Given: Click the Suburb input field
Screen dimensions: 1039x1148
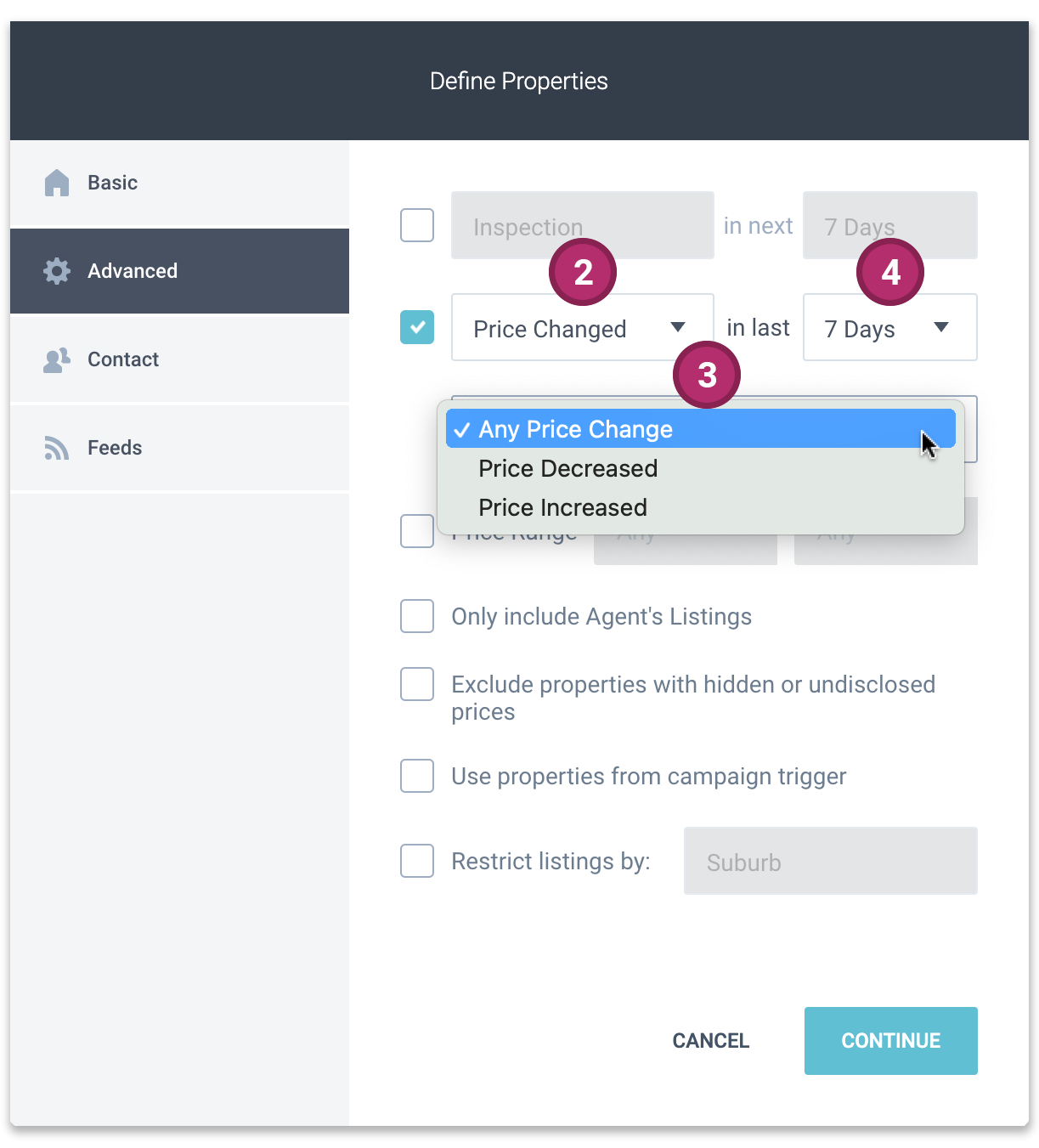Looking at the screenshot, I should click(x=831, y=861).
